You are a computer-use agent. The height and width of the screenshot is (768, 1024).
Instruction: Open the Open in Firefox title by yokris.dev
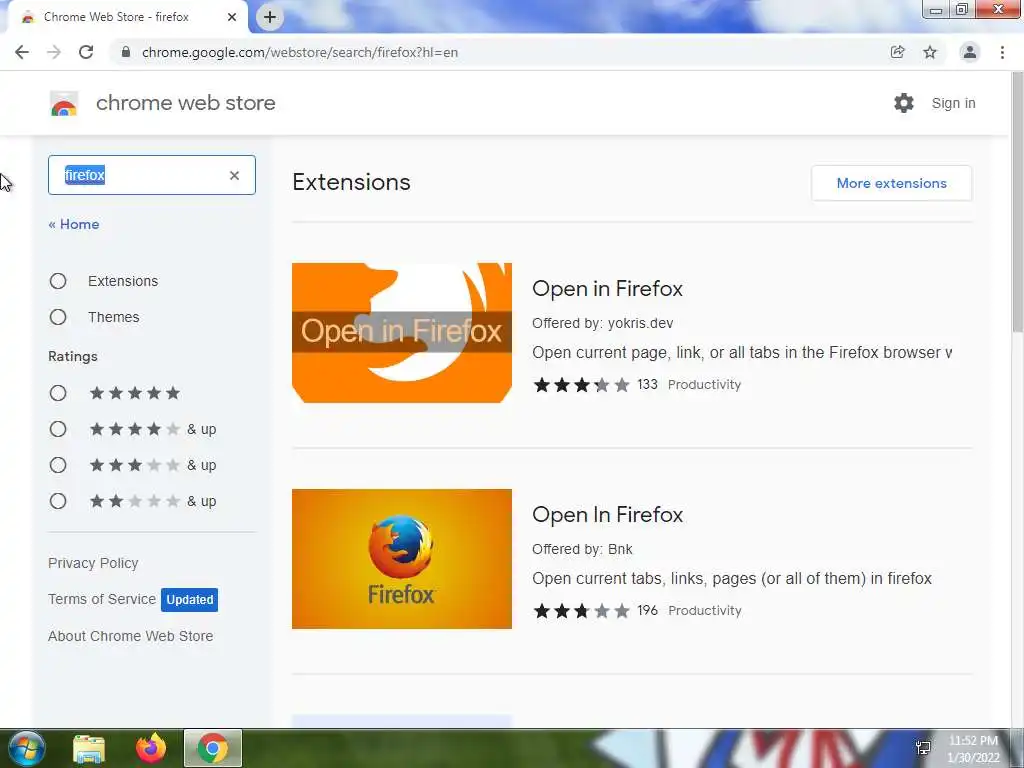(x=607, y=289)
